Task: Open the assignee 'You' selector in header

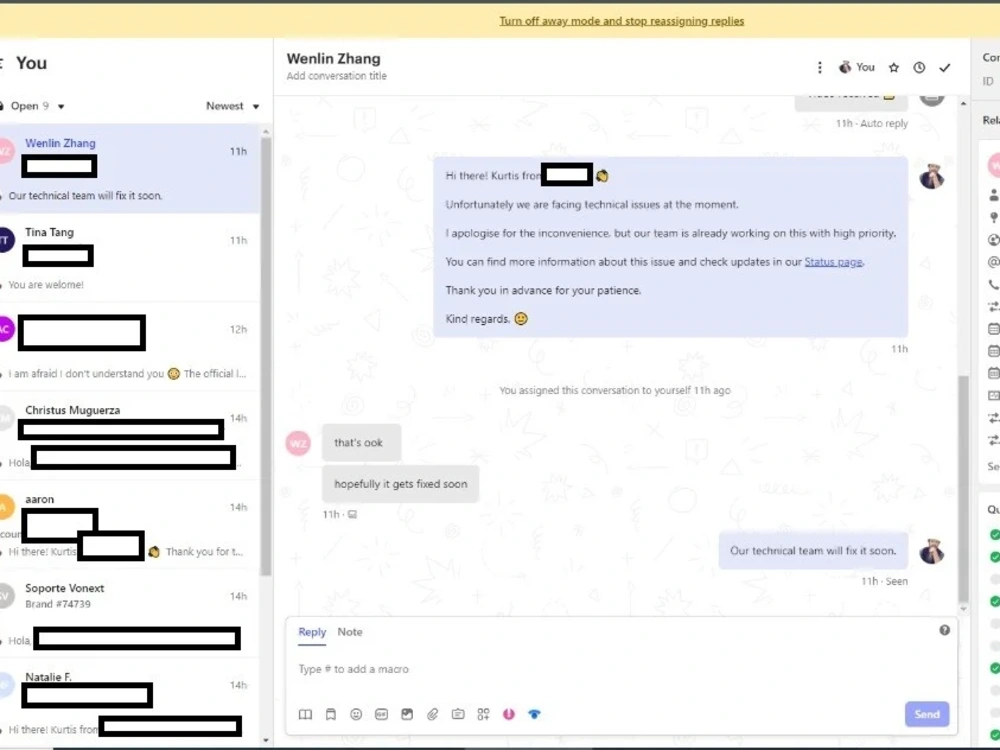Action: click(857, 67)
